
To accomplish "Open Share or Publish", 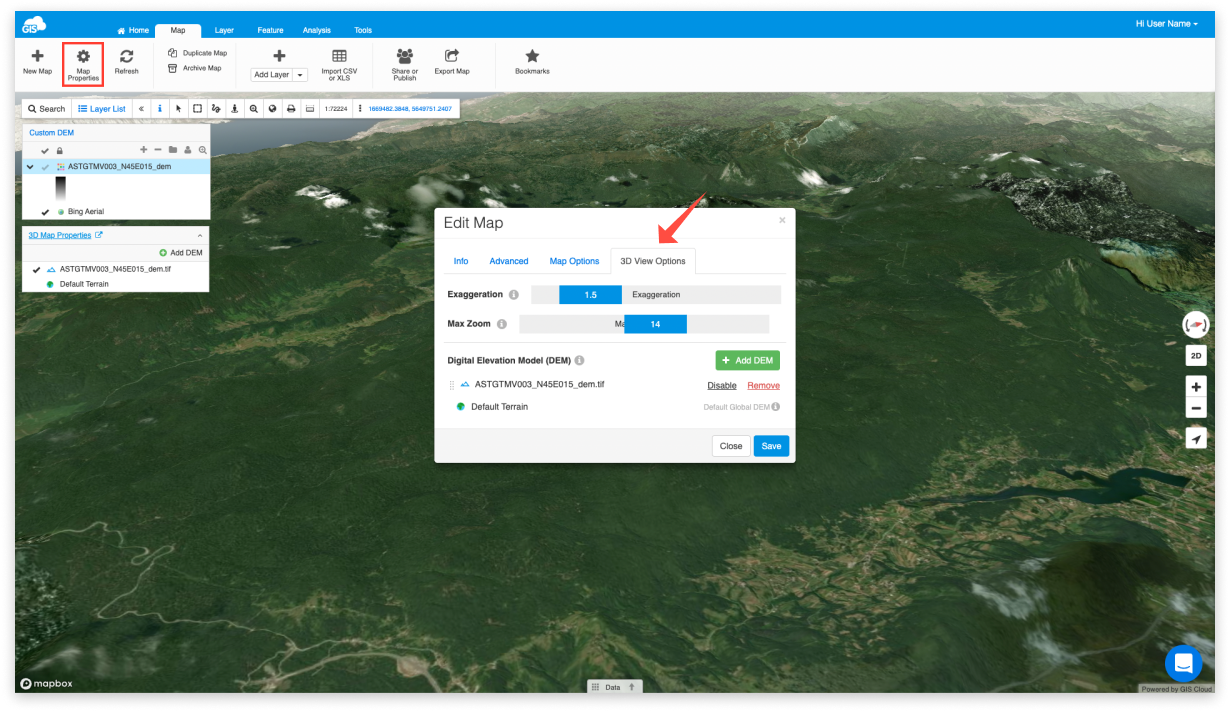I will [405, 65].
